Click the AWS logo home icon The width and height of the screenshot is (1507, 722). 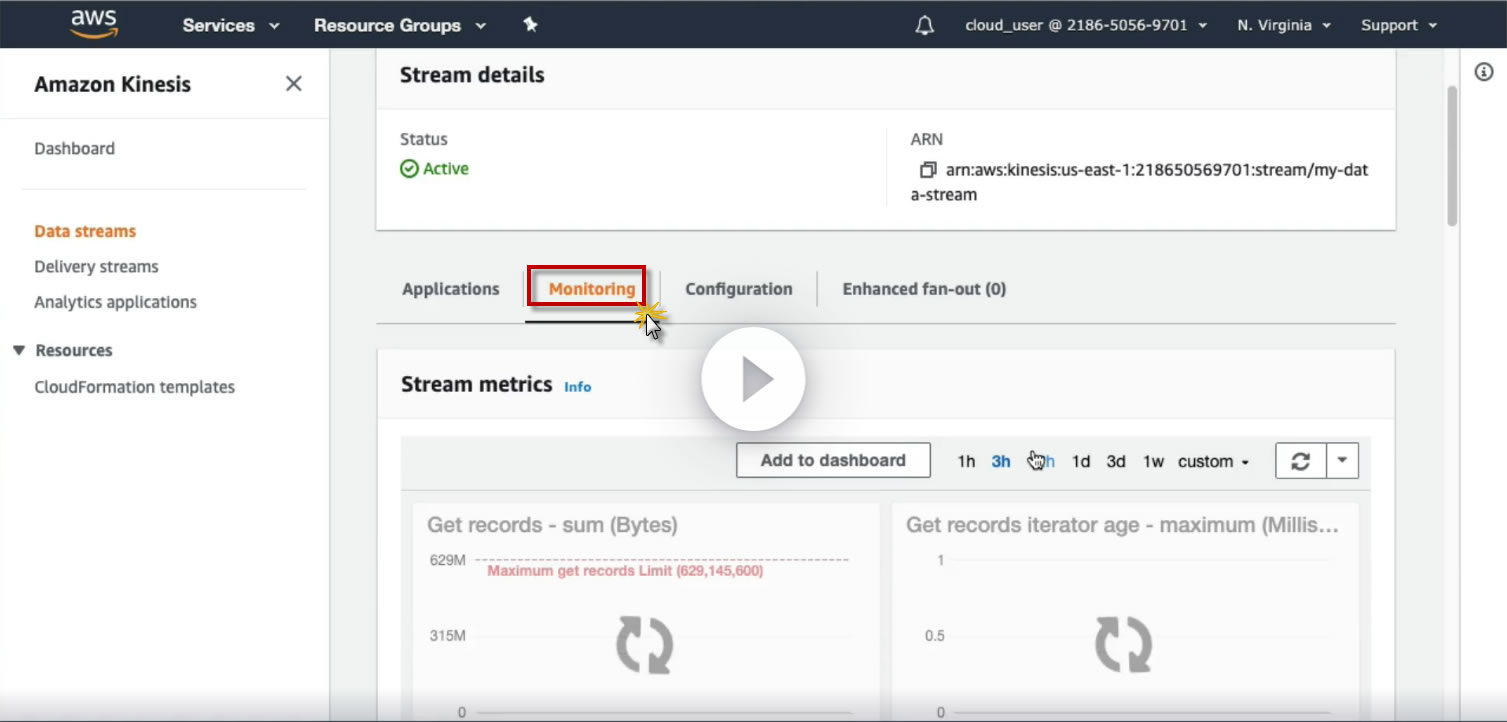pos(93,24)
